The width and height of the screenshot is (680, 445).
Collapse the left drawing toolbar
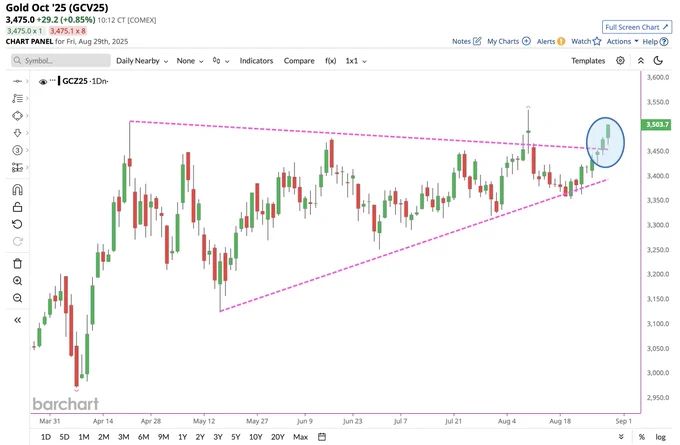(x=17, y=320)
